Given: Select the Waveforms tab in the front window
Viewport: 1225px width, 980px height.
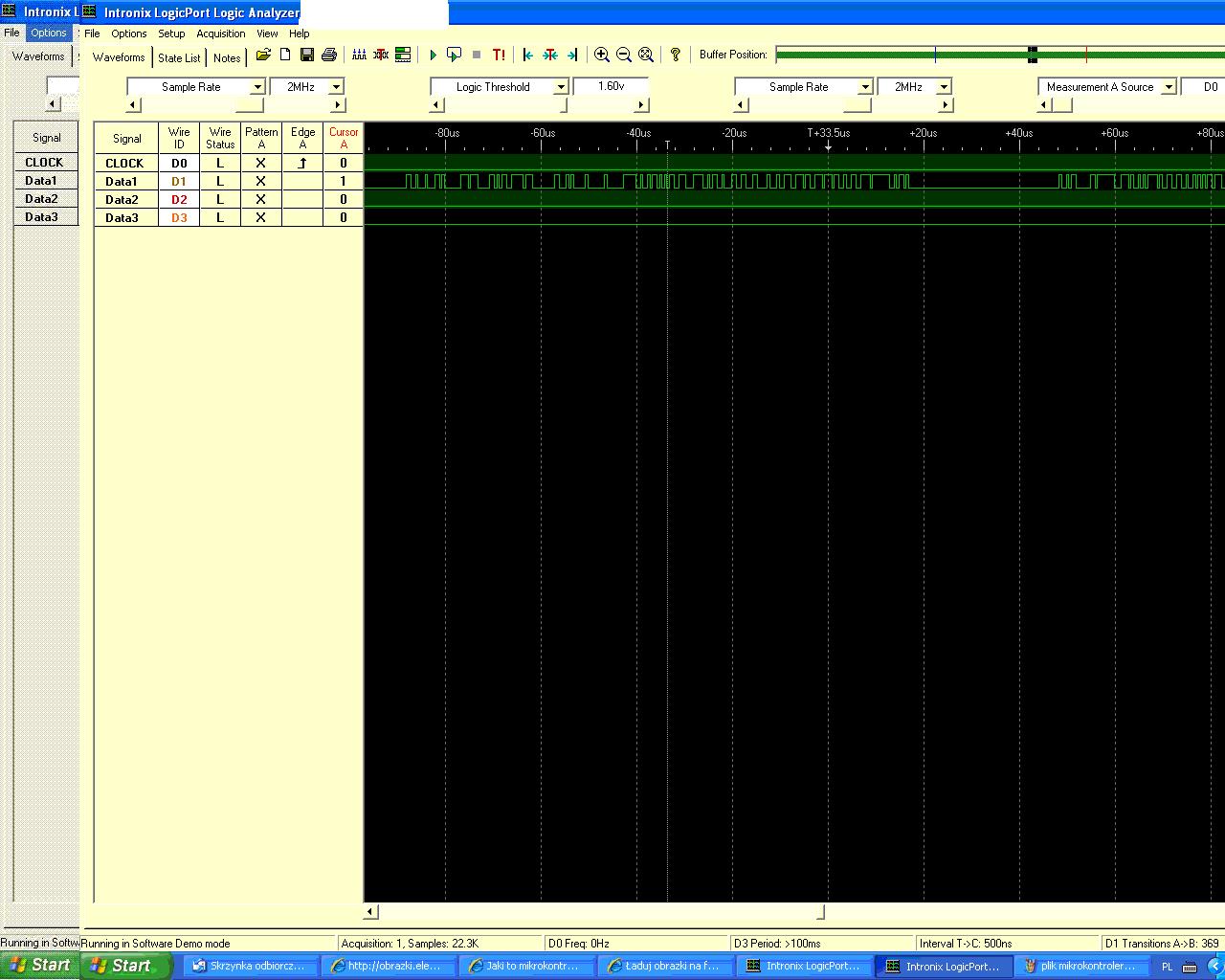Looking at the screenshot, I should coord(119,57).
